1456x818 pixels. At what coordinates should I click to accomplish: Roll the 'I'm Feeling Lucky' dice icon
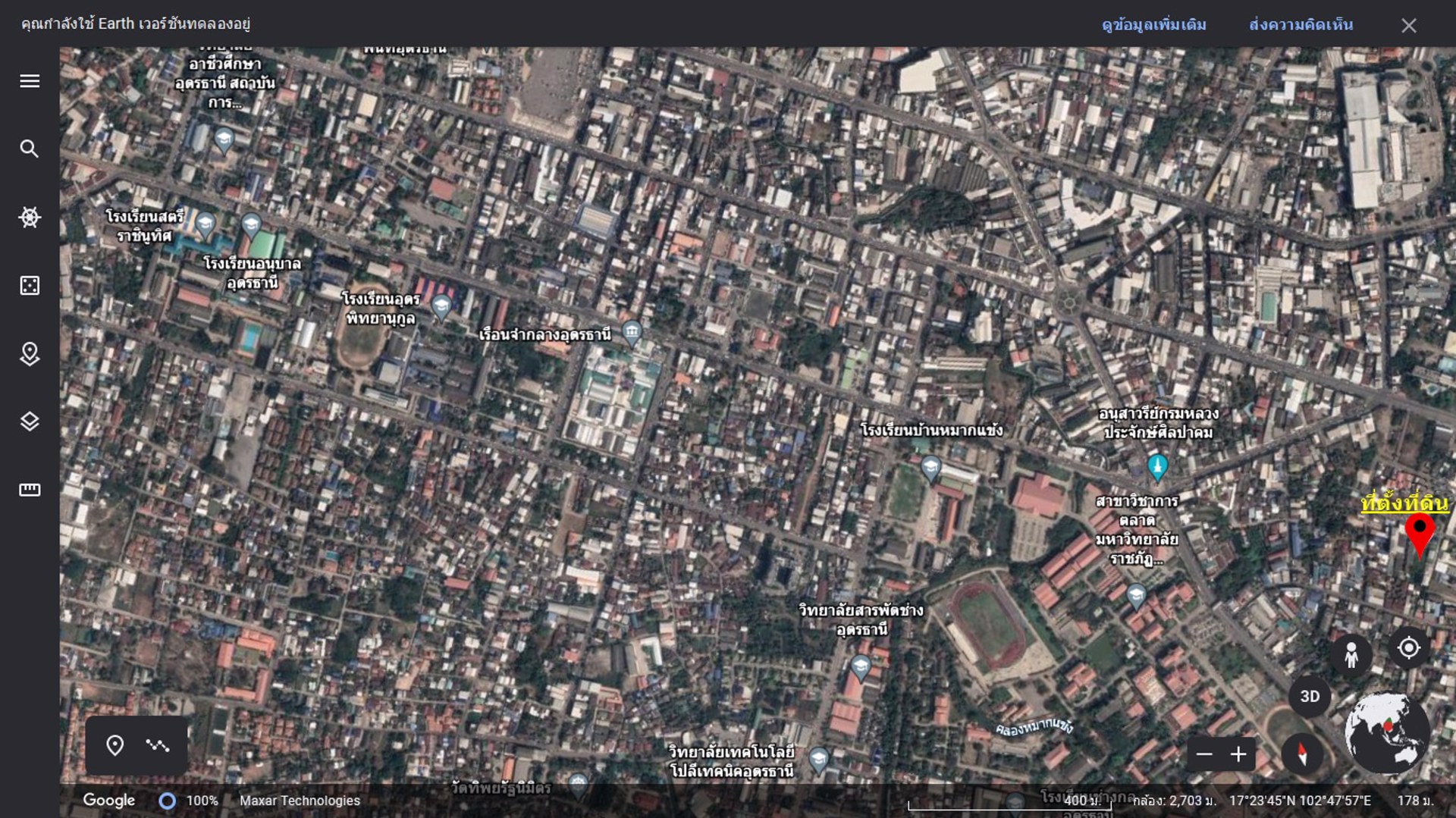pyautogui.click(x=29, y=285)
